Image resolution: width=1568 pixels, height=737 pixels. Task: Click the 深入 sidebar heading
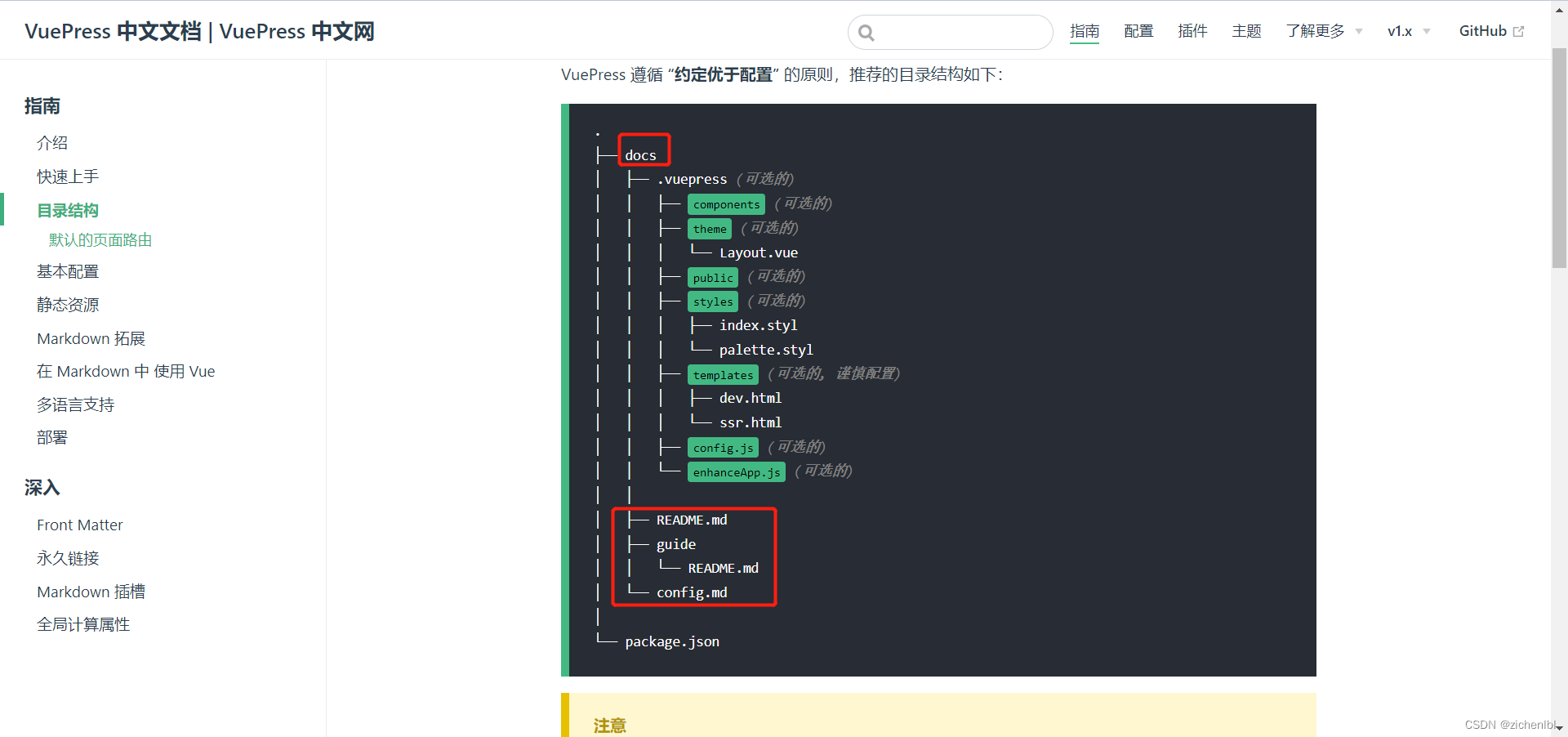(x=42, y=488)
